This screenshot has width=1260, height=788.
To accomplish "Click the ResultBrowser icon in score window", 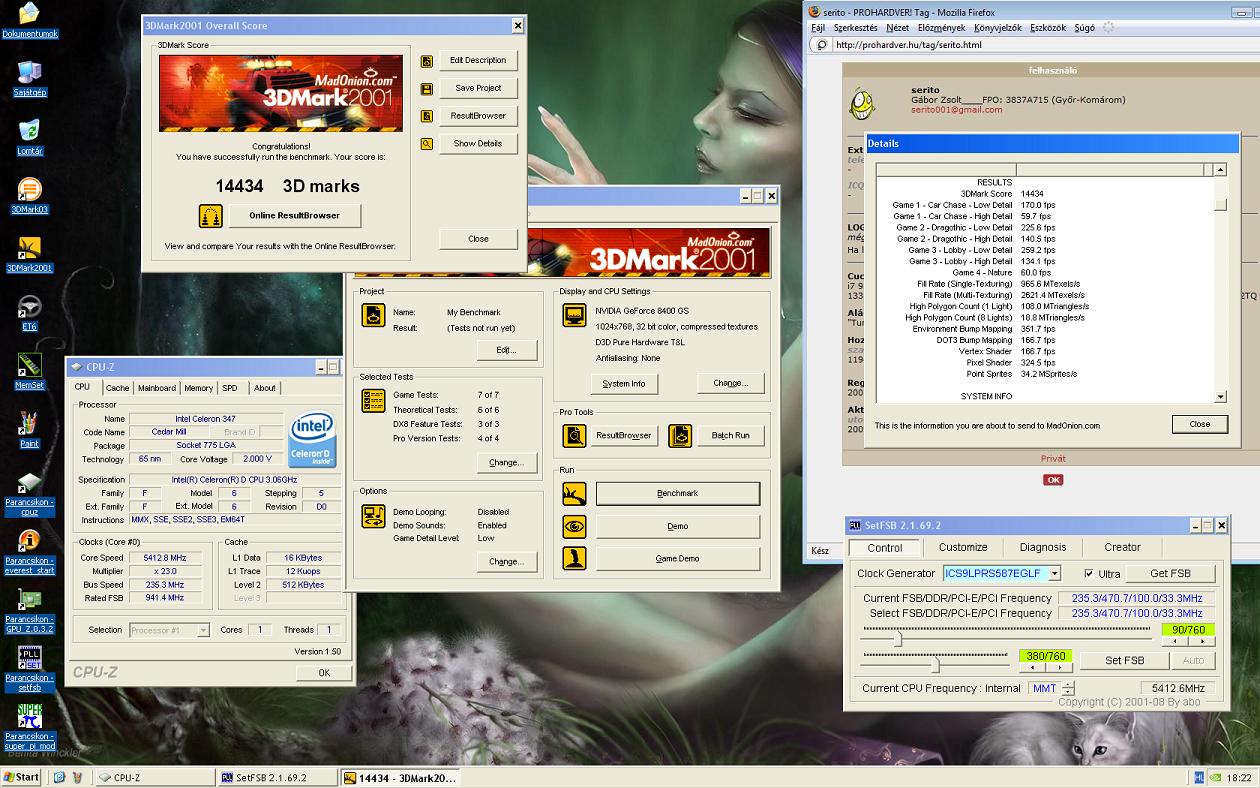I will pos(427,116).
